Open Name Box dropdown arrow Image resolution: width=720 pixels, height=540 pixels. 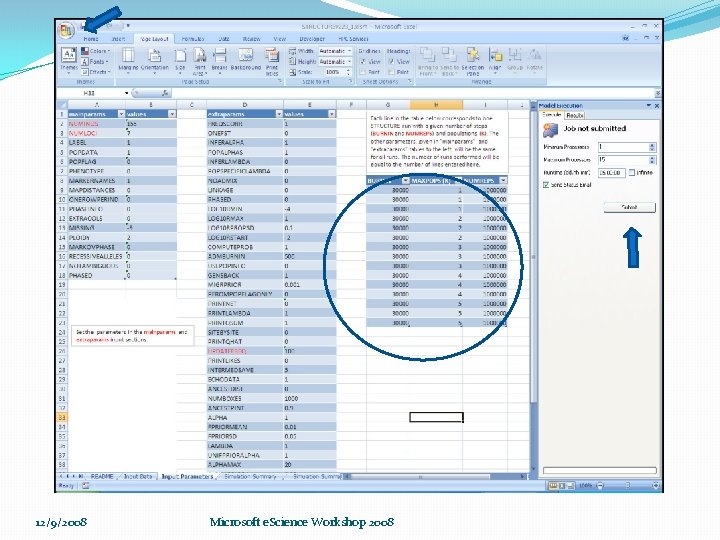(x=126, y=93)
